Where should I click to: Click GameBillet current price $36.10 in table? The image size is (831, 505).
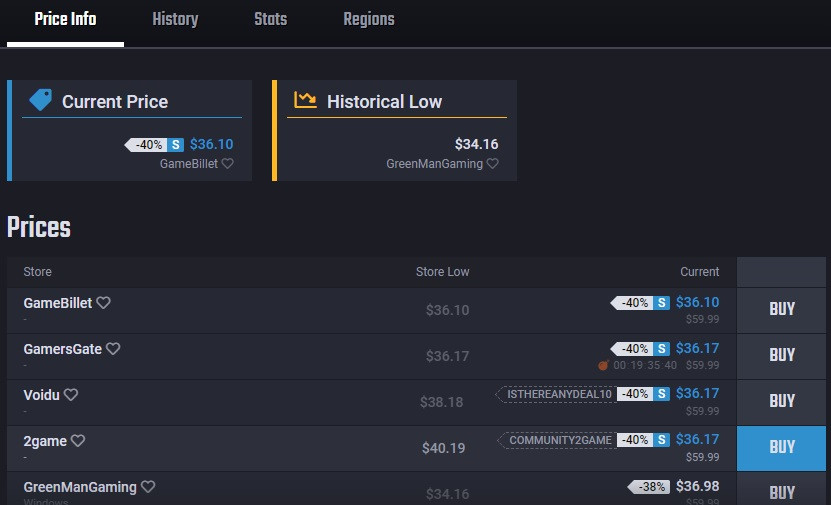[697, 302]
